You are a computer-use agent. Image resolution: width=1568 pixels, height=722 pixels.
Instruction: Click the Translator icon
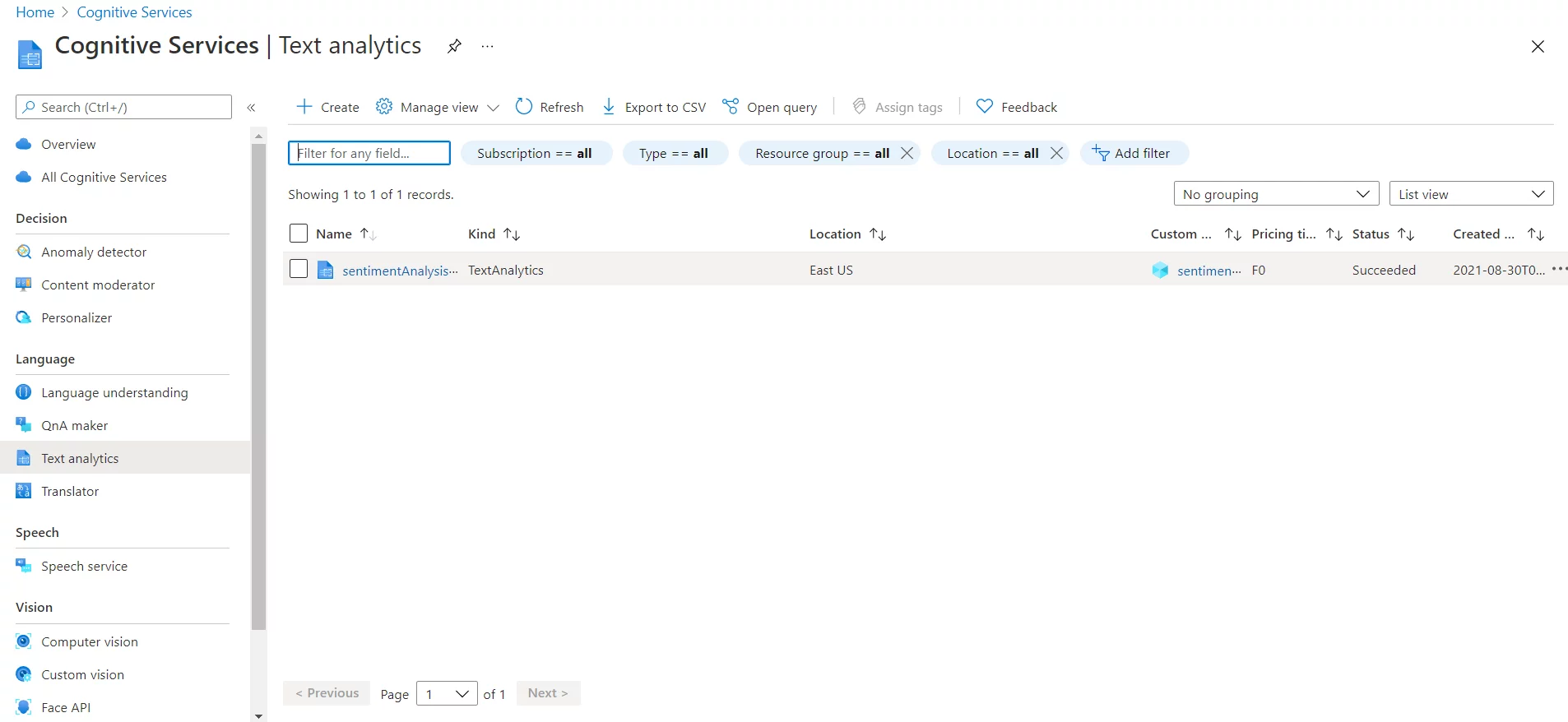click(x=24, y=491)
